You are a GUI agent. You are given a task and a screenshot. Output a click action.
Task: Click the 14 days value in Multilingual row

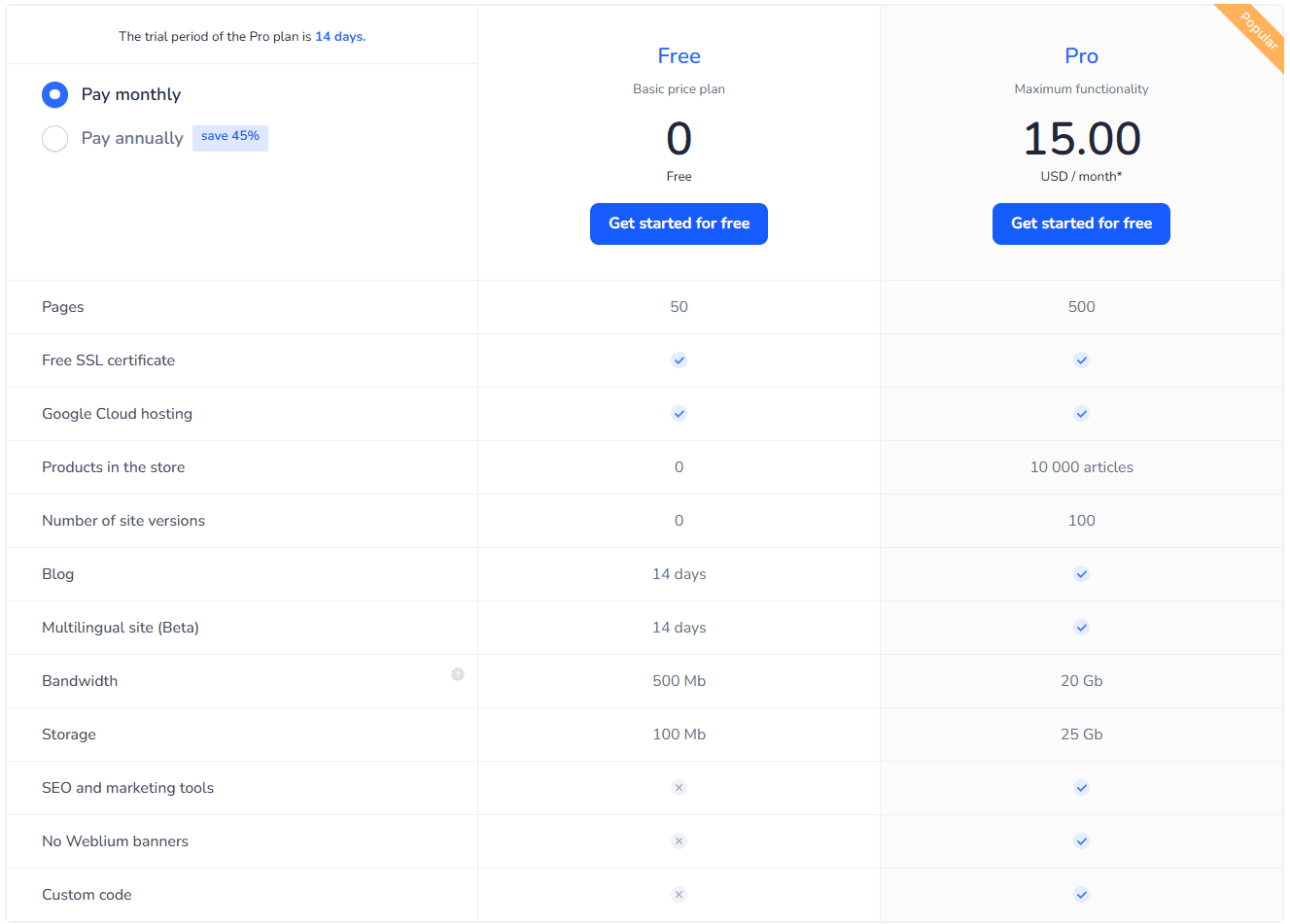679,628
